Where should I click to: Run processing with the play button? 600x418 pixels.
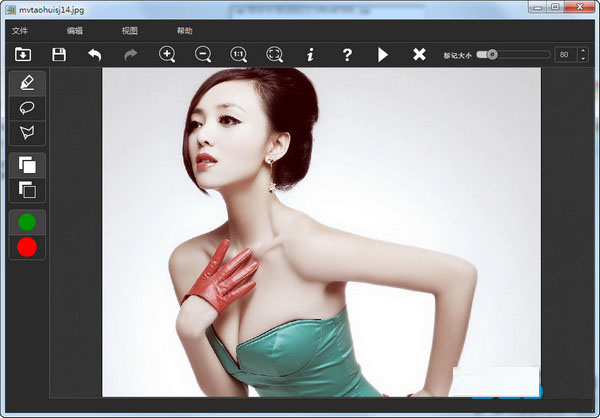point(383,54)
